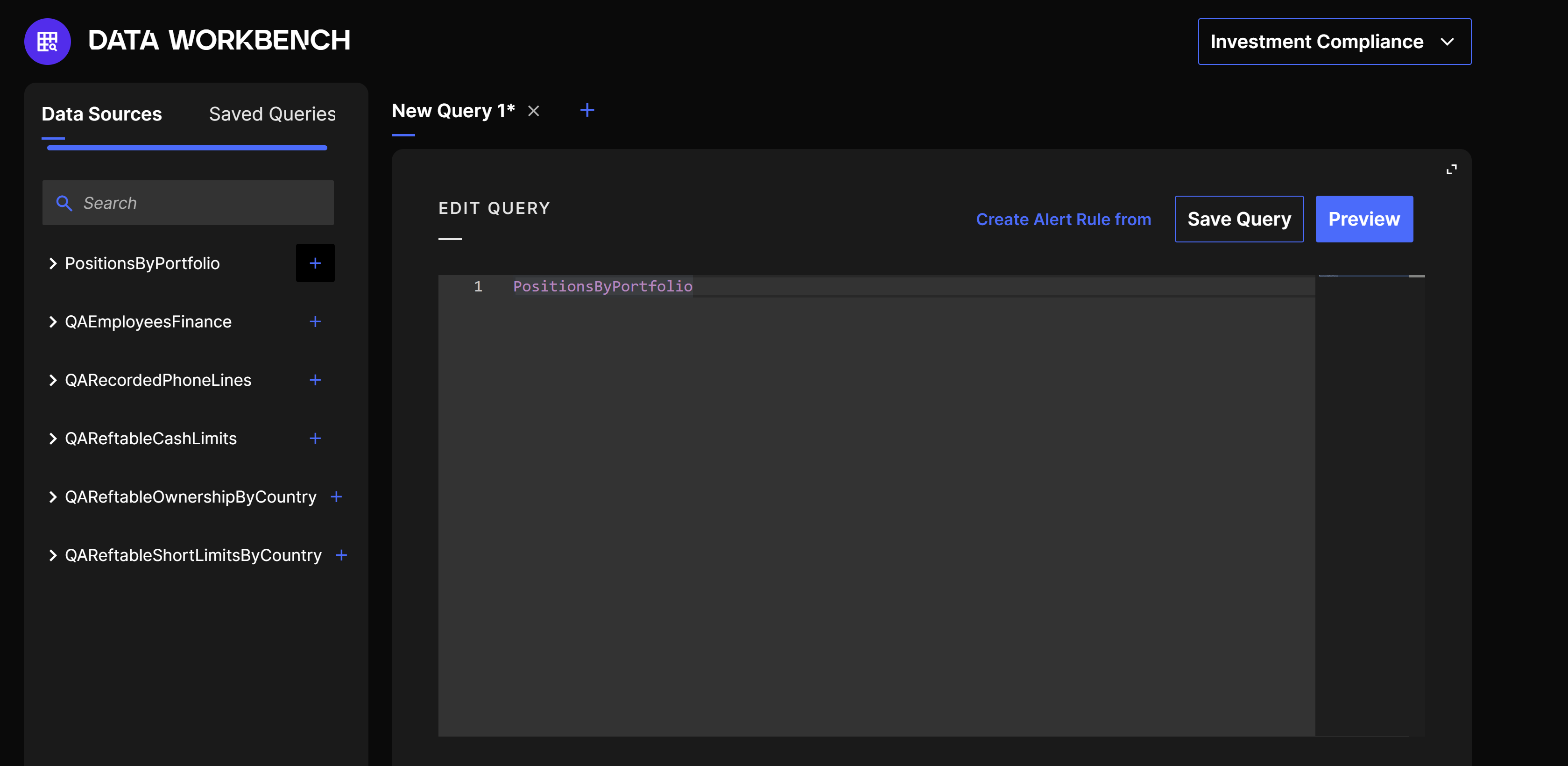
Task: Add QAReftableCashLimits using its plus icon
Action: [315, 439]
